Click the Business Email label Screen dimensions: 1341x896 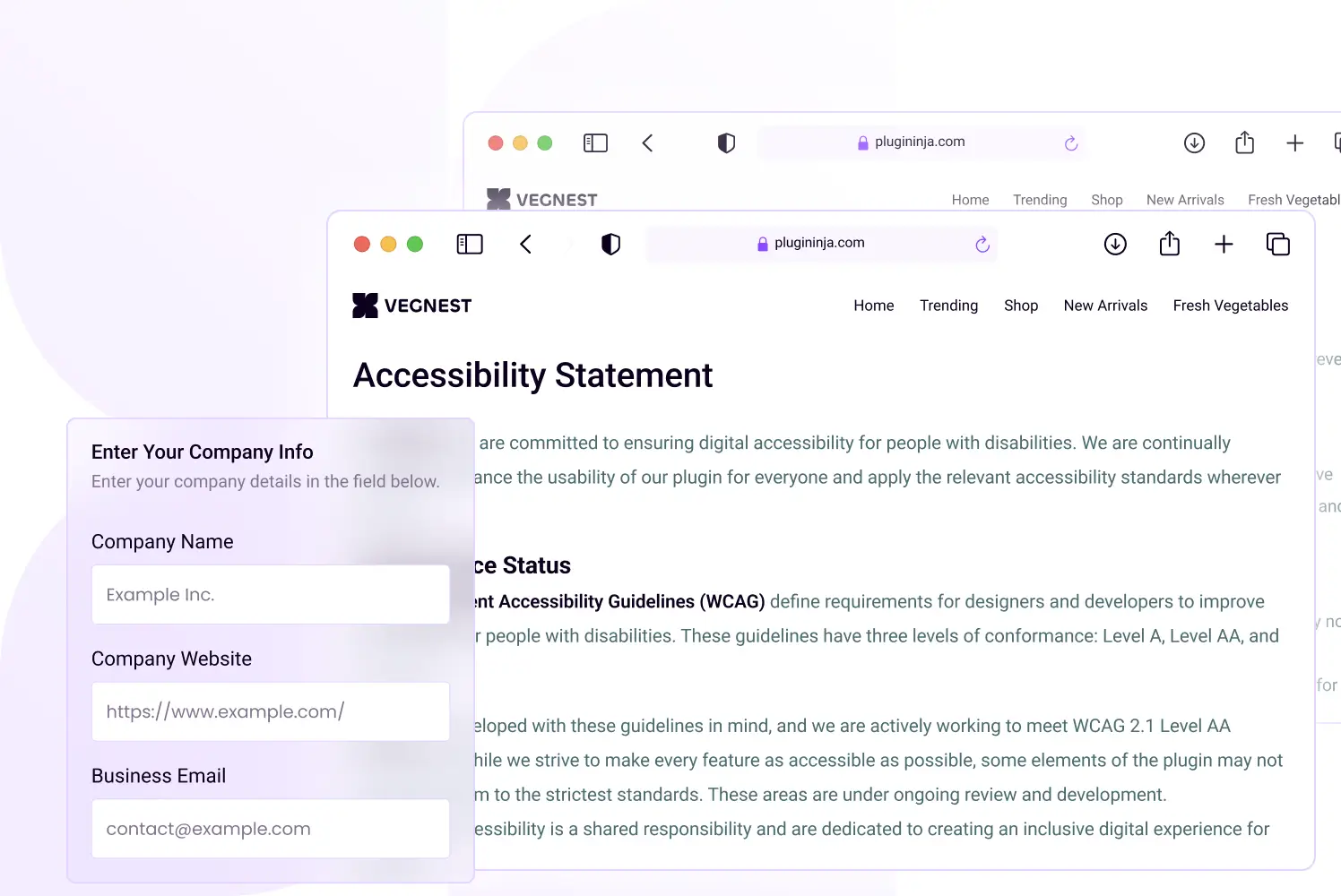pyautogui.click(x=159, y=776)
